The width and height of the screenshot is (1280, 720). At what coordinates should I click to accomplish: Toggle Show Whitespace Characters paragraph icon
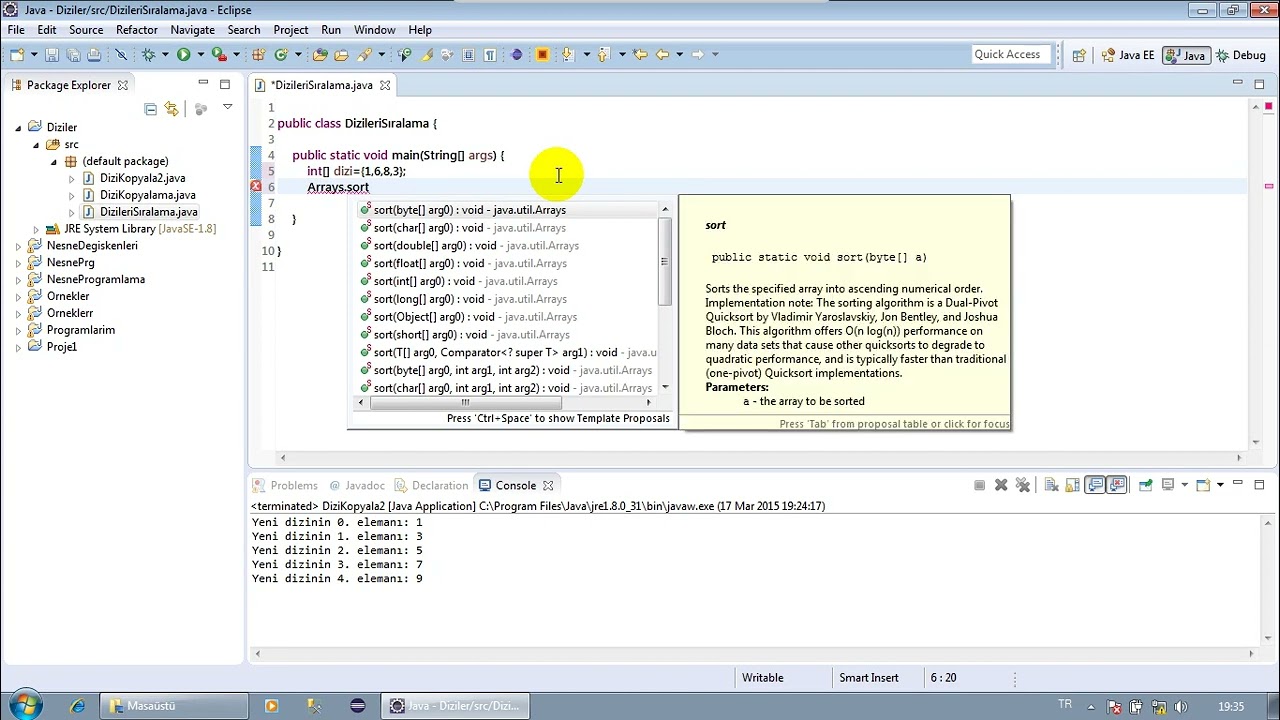(x=490, y=55)
